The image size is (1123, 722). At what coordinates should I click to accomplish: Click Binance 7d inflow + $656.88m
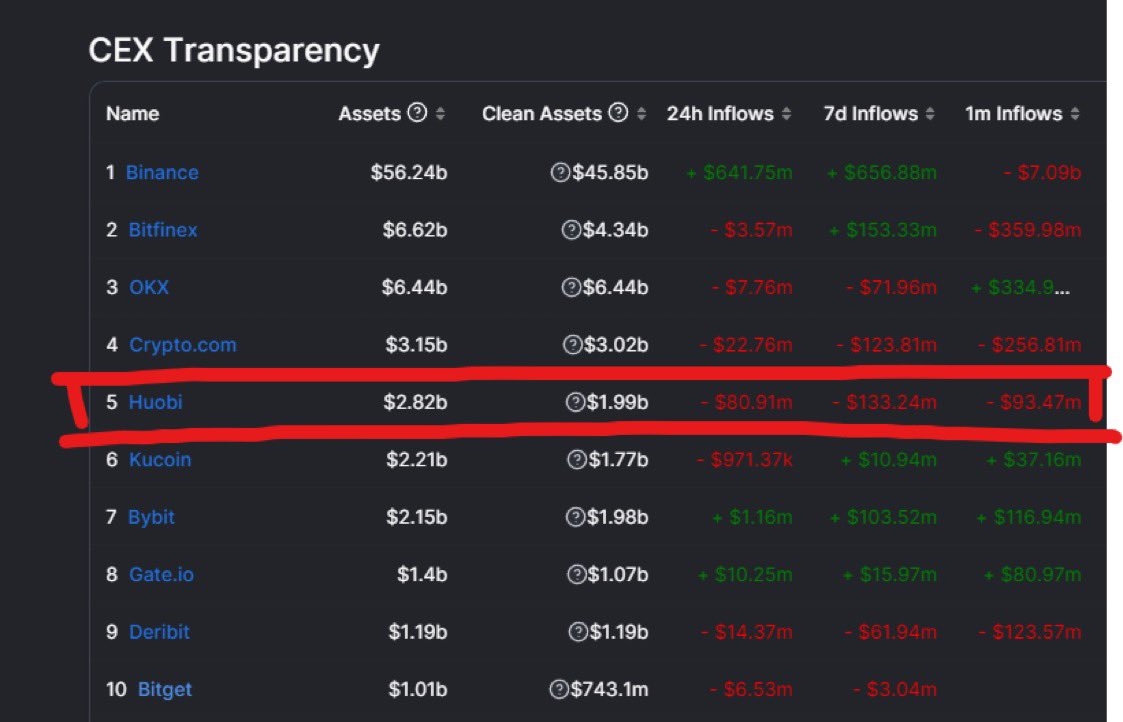pyautogui.click(x=882, y=173)
